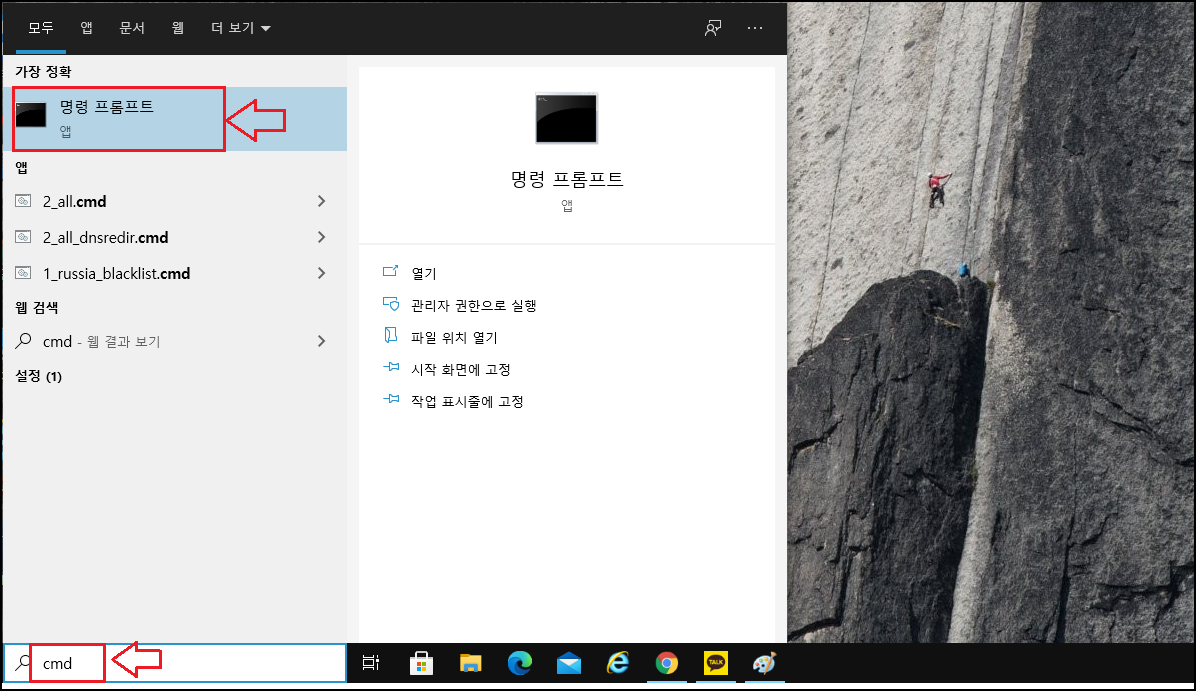Expand the cmd web search chevron
The height and width of the screenshot is (691, 1196).
point(321,341)
